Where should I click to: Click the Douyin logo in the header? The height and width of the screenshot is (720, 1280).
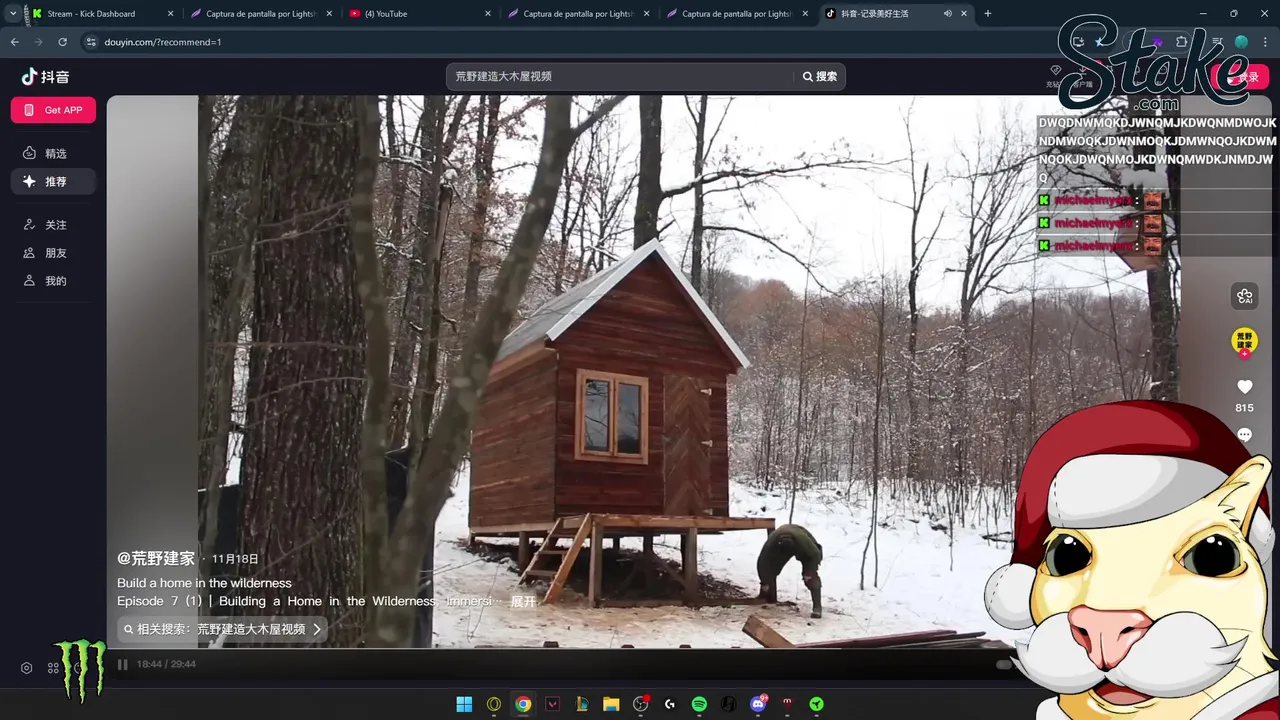45,77
